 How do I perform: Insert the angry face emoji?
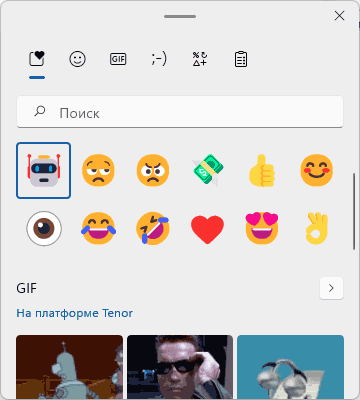click(153, 170)
